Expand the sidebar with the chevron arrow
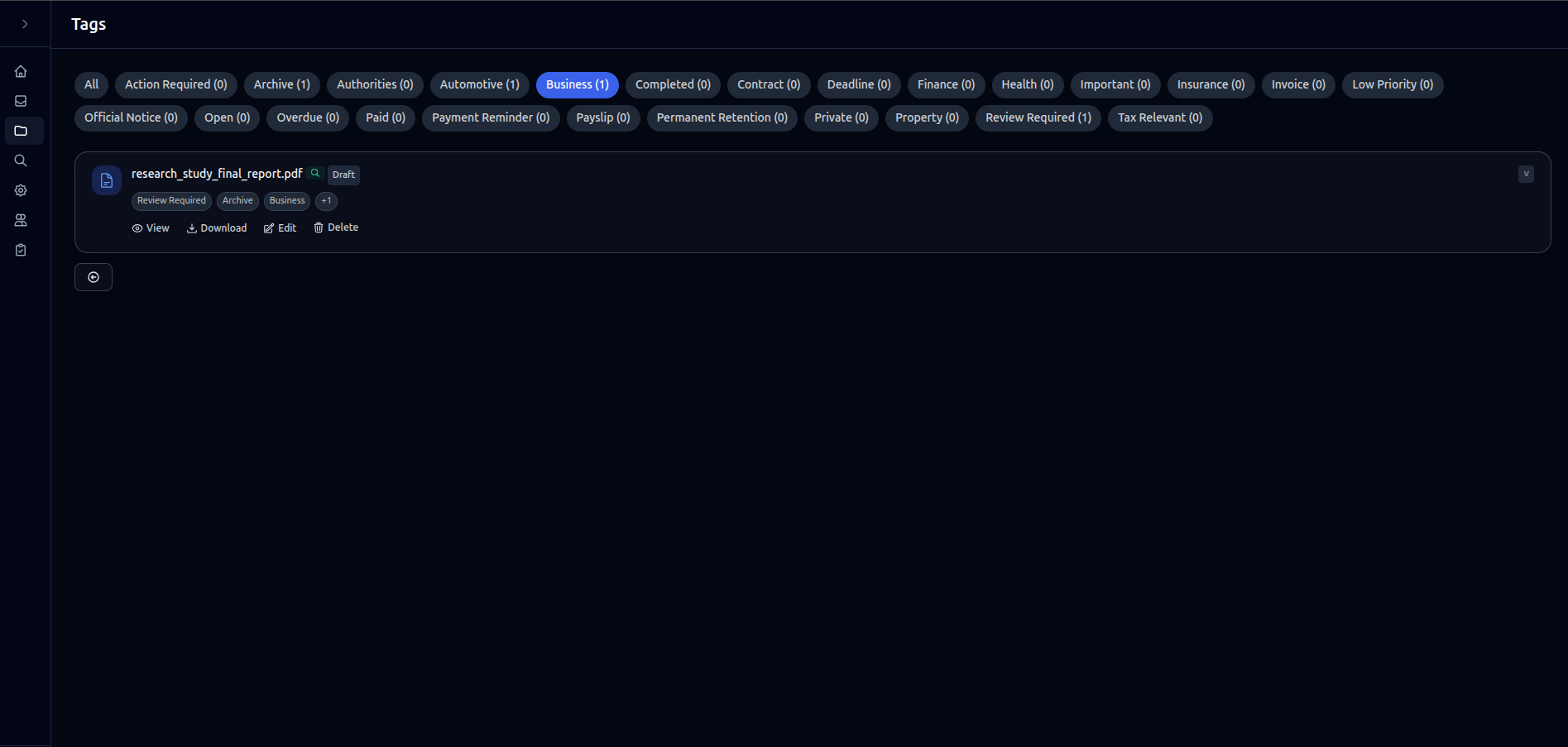Viewport: 1568px width, 747px height. click(x=25, y=24)
